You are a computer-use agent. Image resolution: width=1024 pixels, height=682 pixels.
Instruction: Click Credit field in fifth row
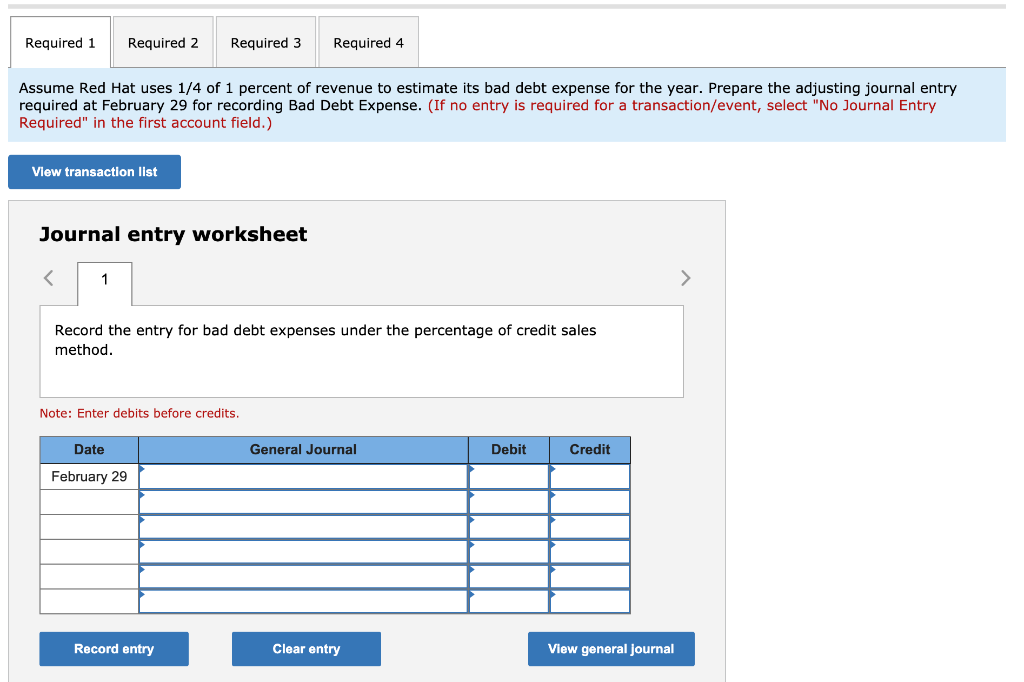click(x=590, y=576)
